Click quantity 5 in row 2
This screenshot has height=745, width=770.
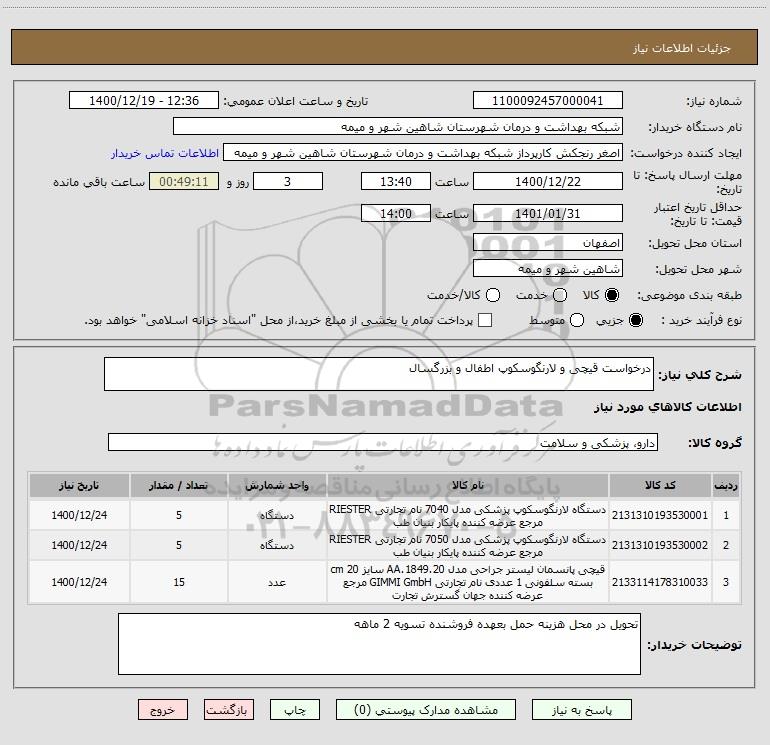point(179,545)
